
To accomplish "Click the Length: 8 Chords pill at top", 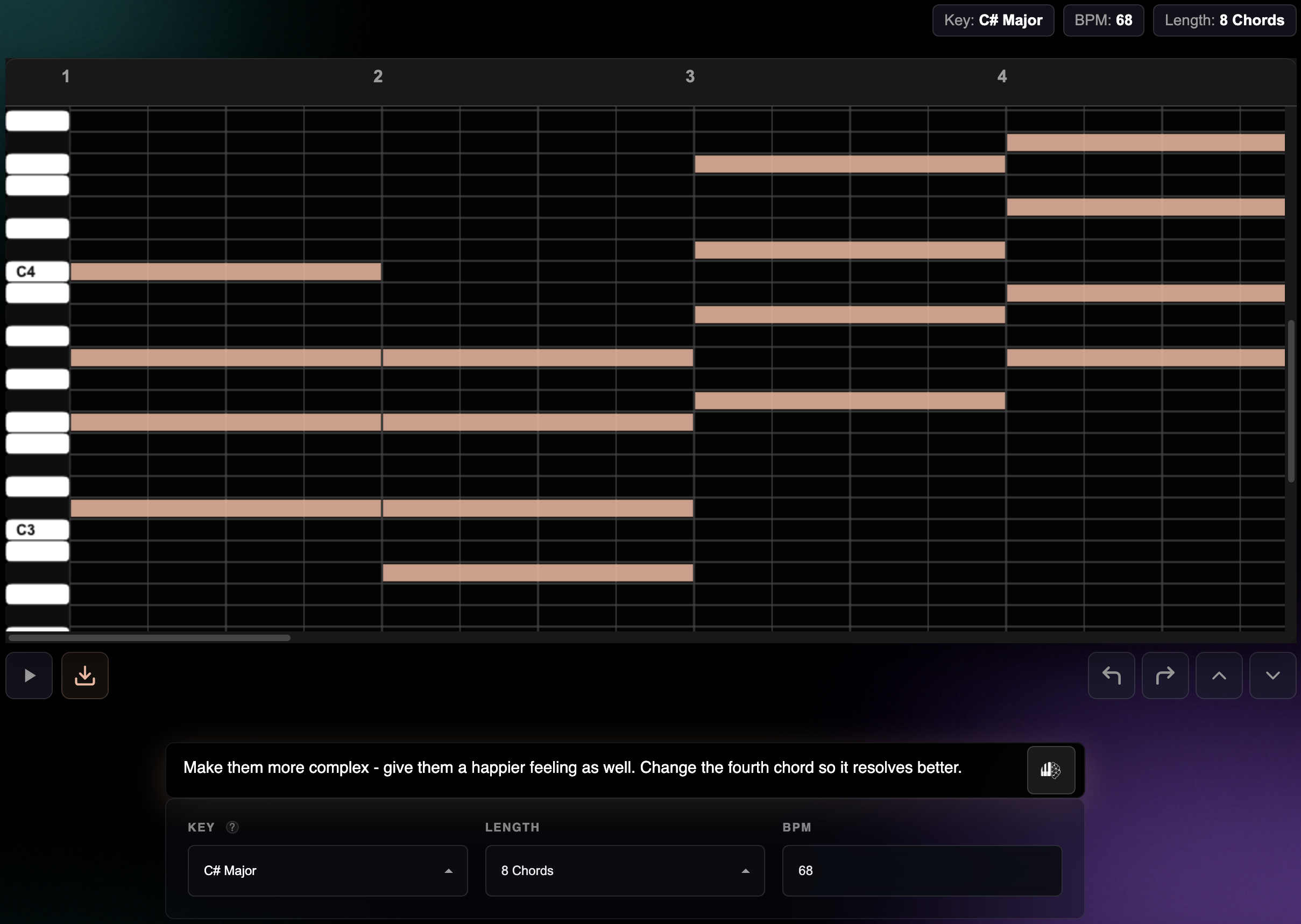I will click(1224, 20).
